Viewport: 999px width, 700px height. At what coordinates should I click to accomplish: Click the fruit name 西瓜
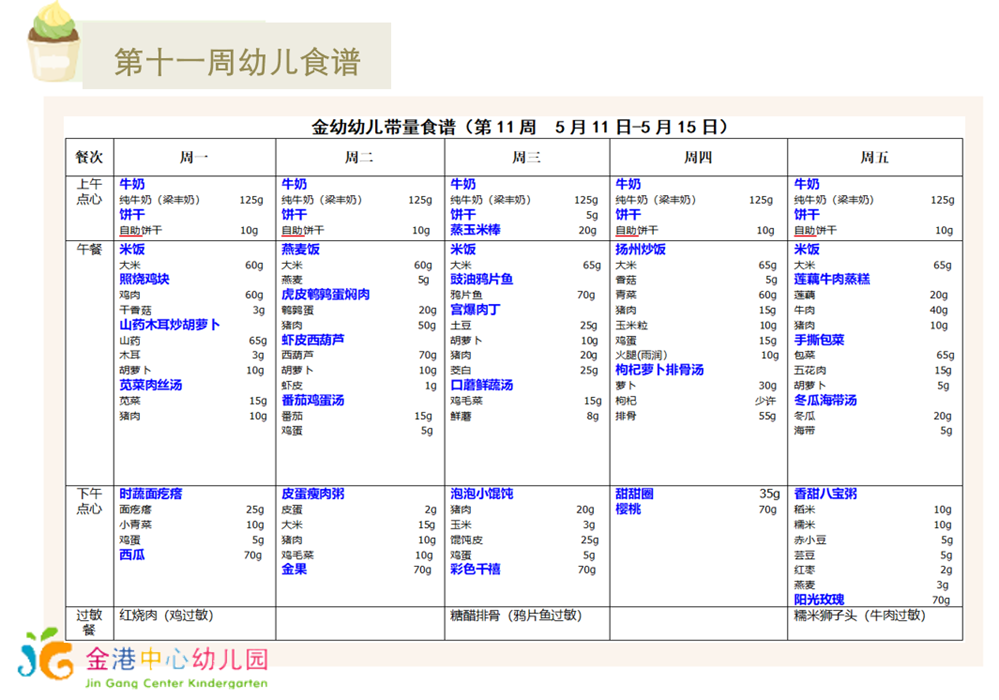click(x=132, y=554)
